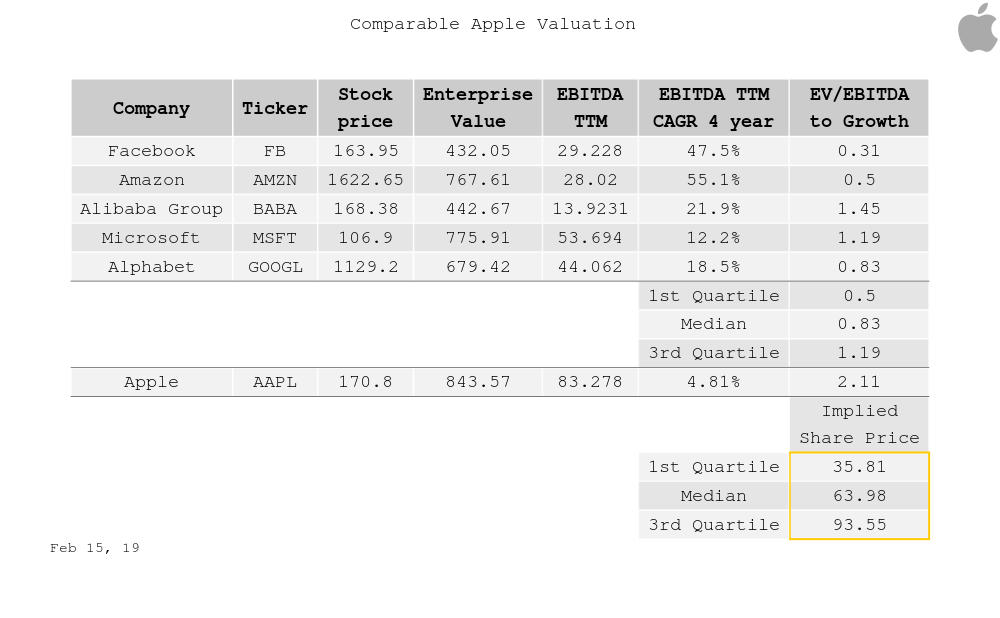This screenshot has height=618, width=1000.
Task: Click the EBITDA TTM header cell
Action: pyautogui.click(x=590, y=108)
